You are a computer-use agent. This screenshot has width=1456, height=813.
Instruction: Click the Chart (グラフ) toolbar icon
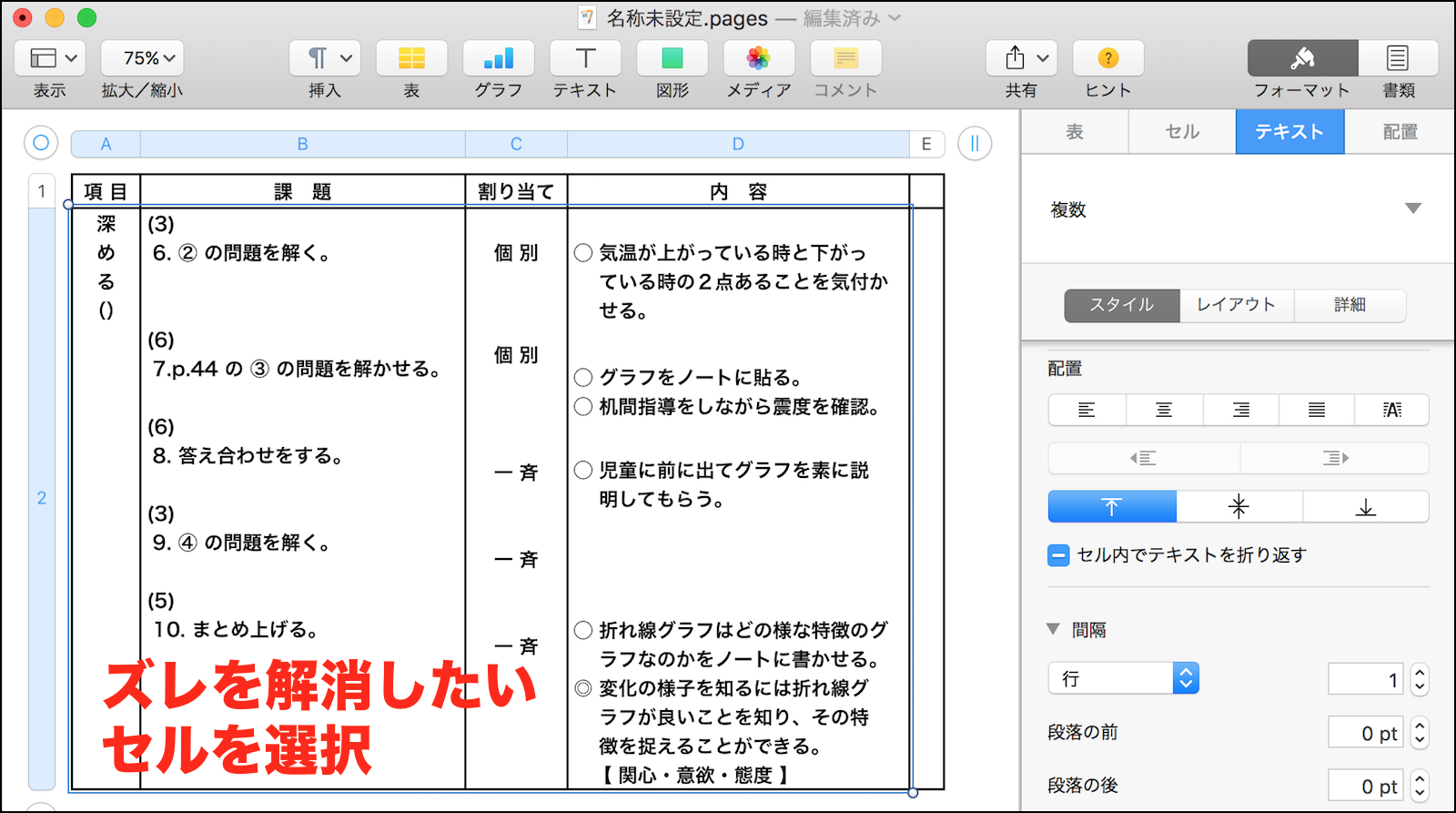coord(498,58)
